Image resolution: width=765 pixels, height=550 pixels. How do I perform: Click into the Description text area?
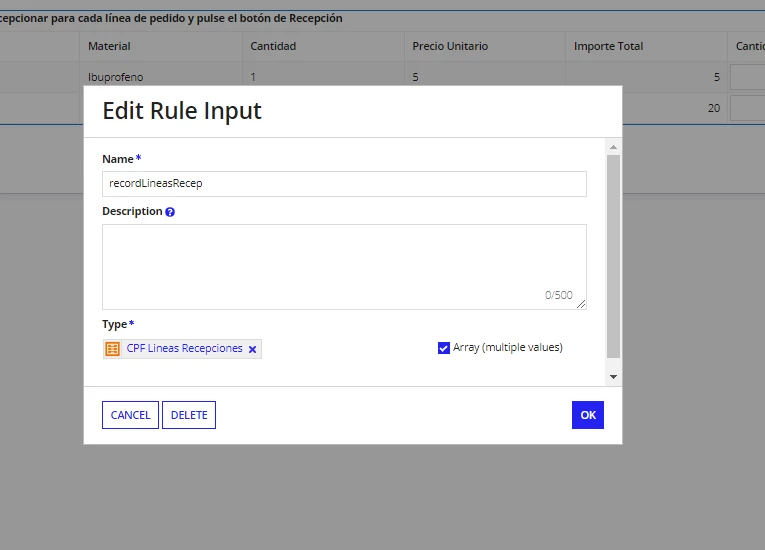click(344, 266)
